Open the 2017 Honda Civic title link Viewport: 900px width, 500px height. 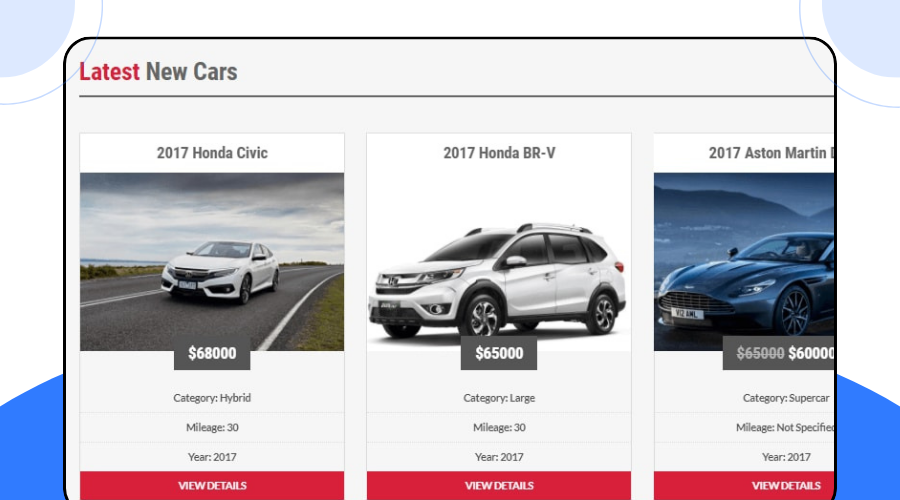tap(212, 153)
